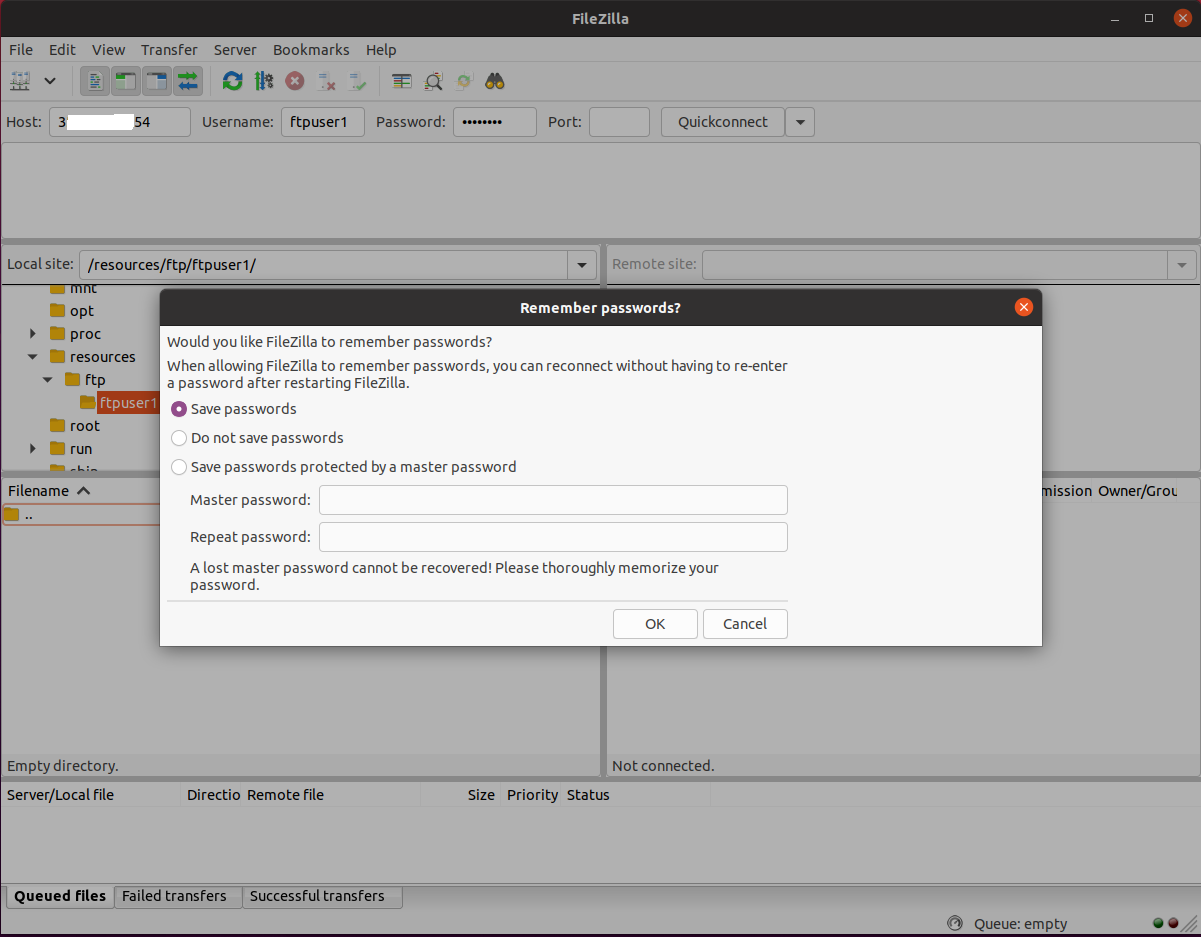Select the root folder in local tree

pos(85,426)
